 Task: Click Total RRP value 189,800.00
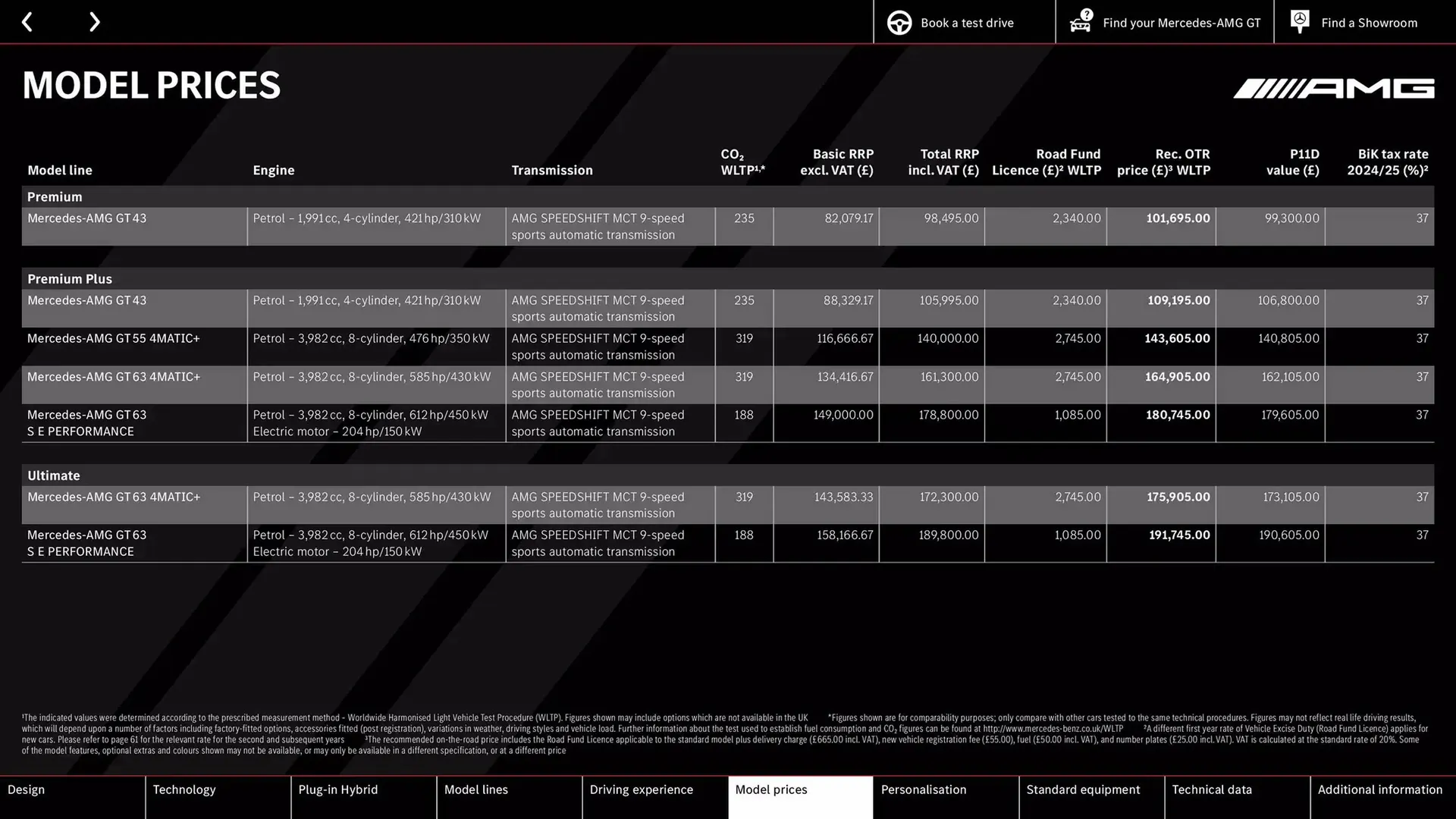click(949, 535)
